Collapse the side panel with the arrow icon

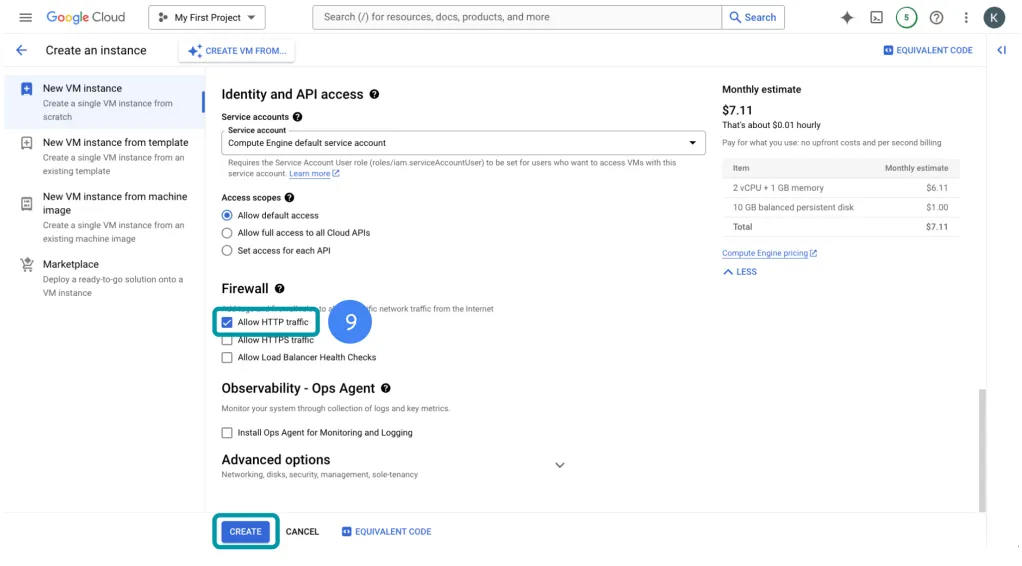click(1002, 50)
